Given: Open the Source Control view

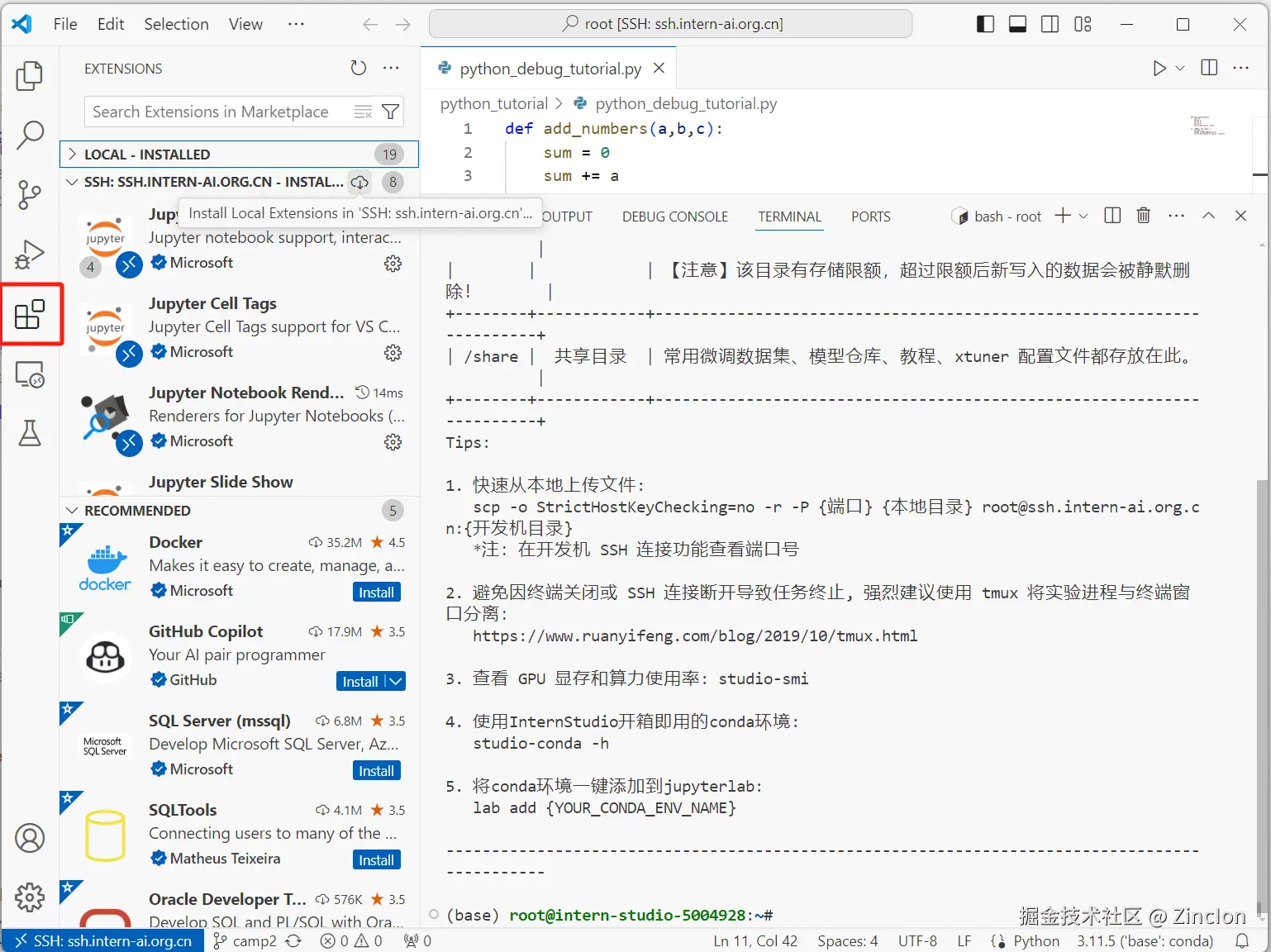Looking at the screenshot, I should [x=30, y=195].
